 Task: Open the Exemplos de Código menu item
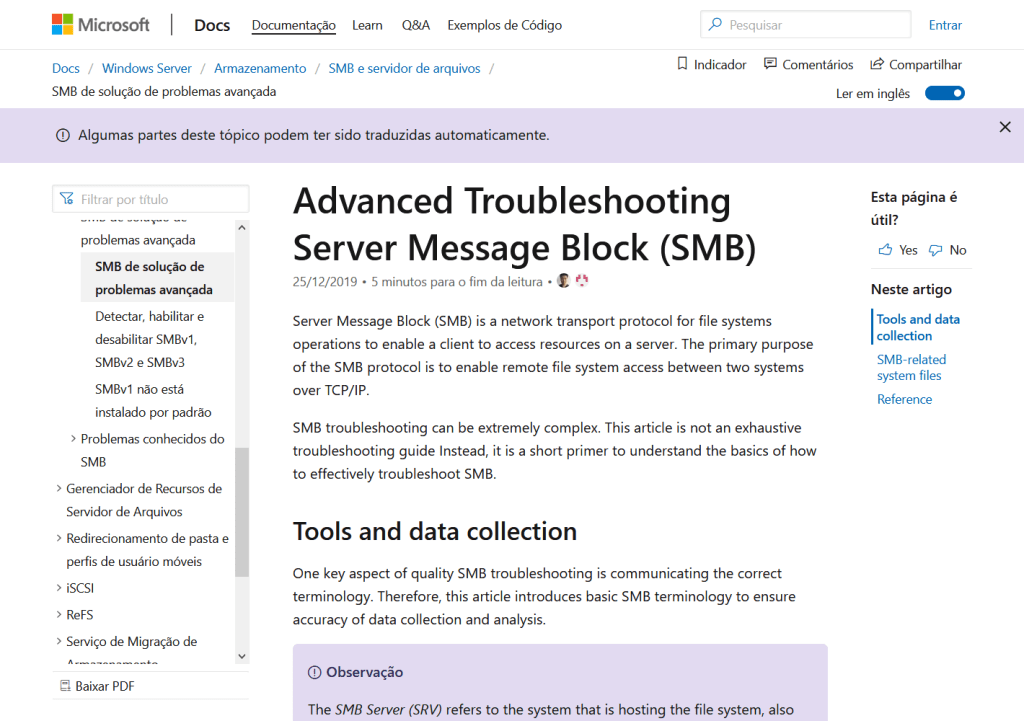point(504,25)
